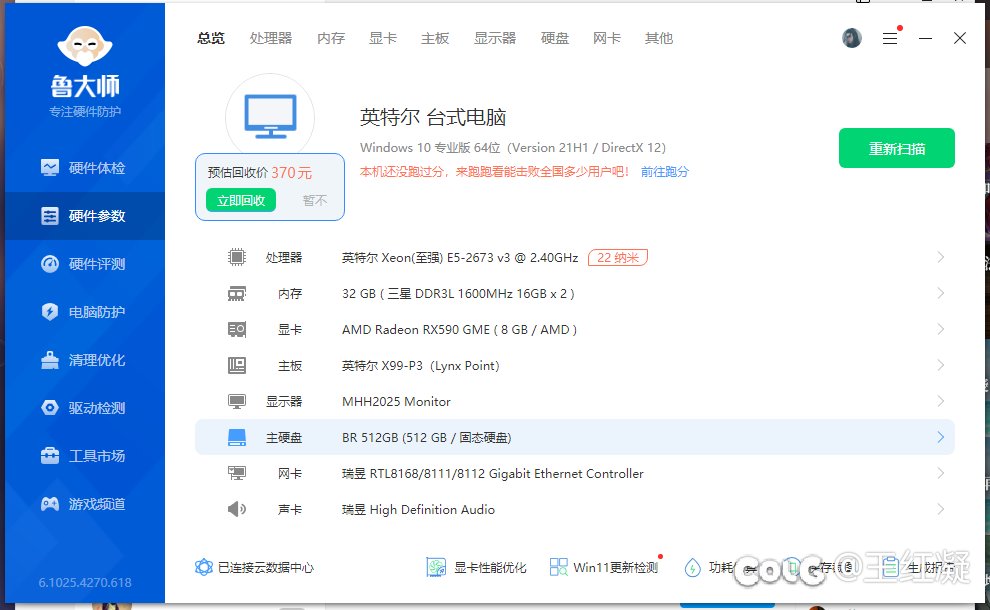
Task: Click the 32 GB 三星 DDR3L memory text
Action: [x=458, y=294]
